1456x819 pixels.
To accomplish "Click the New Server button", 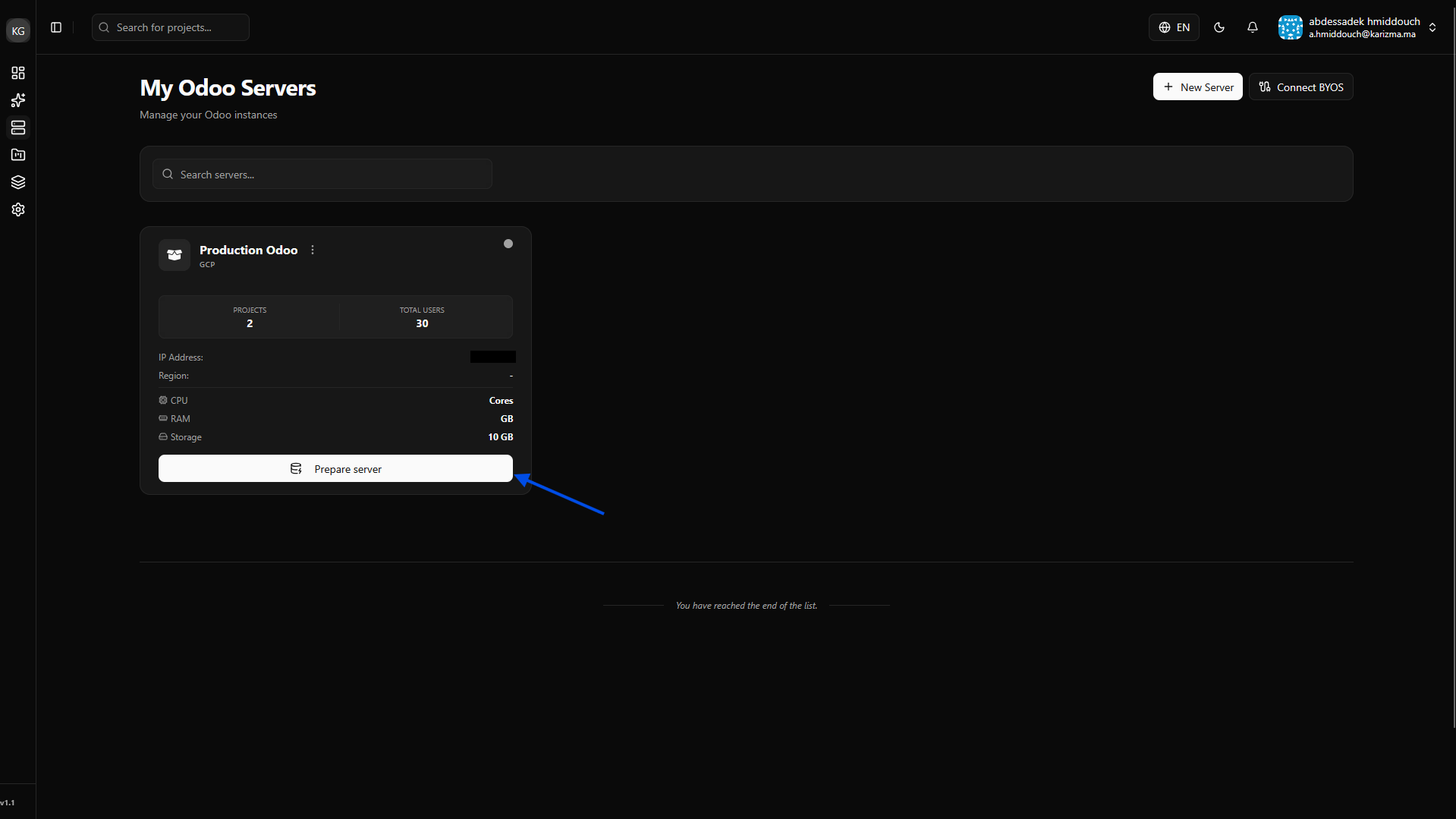I will 1198,87.
